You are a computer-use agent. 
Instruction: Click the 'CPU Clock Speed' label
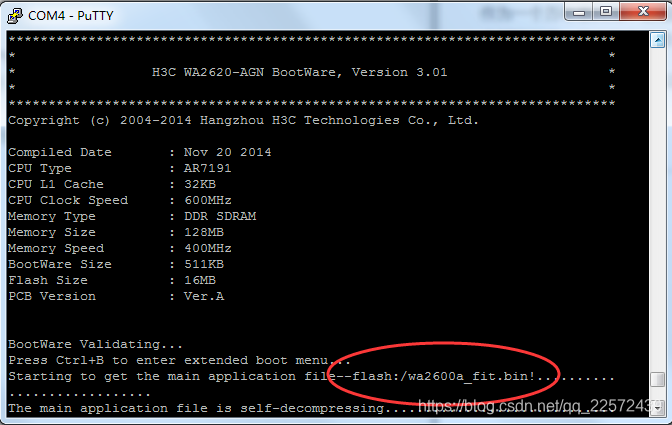[68, 200]
